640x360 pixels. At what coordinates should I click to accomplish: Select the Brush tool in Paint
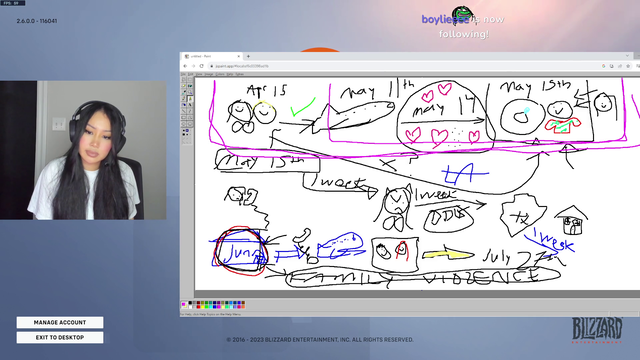(x=190, y=98)
